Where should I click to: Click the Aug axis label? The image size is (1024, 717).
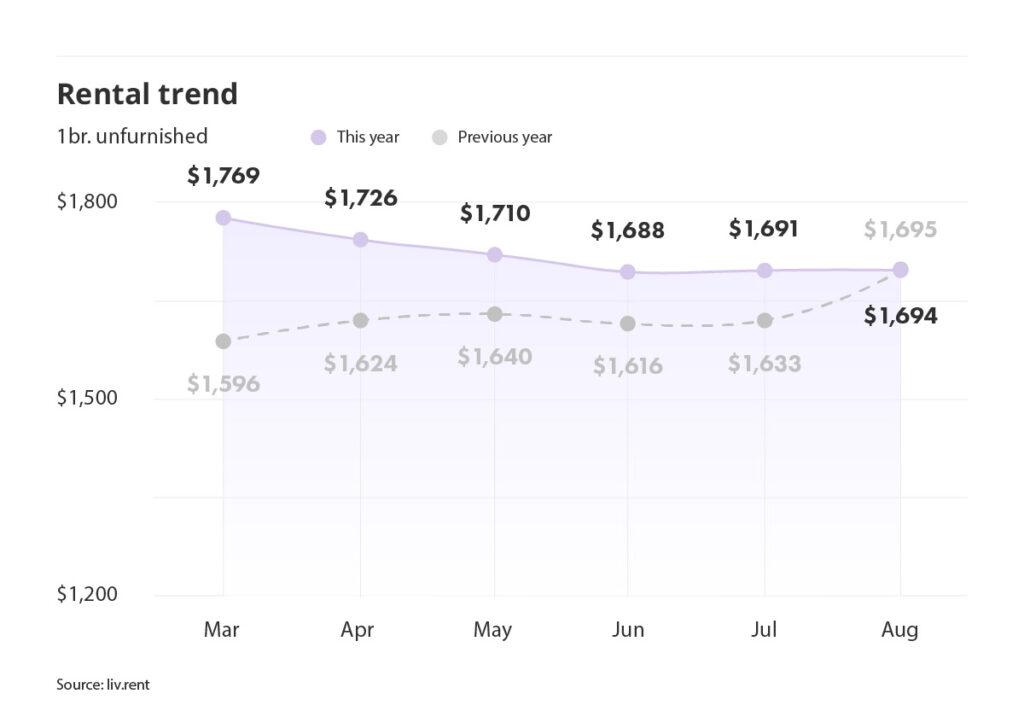[x=900, y=630]
